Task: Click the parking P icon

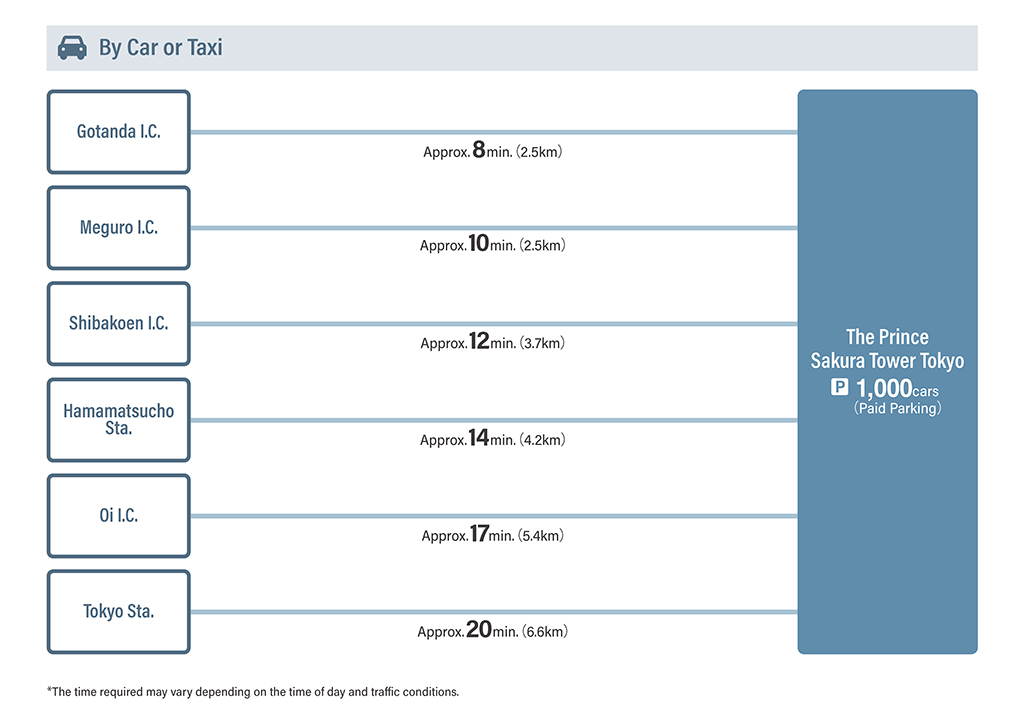Action: (x=839, y=387)
